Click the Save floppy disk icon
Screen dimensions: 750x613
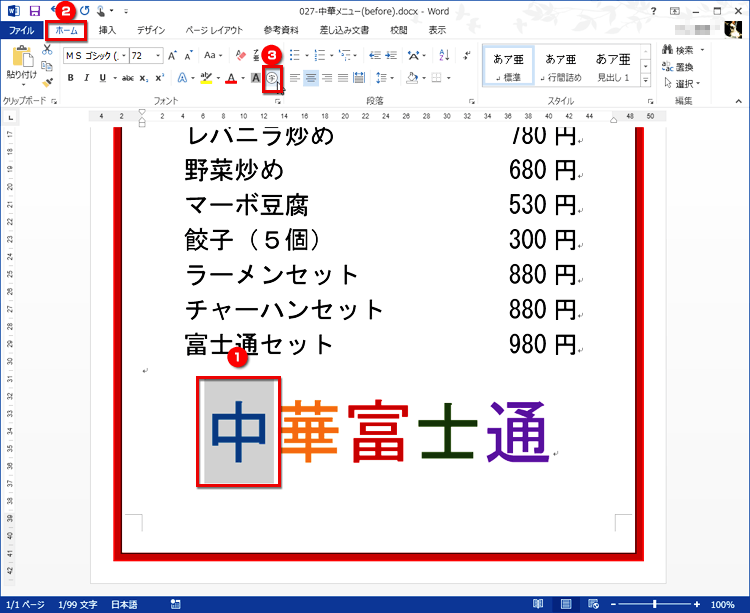[x=34, y=11]
